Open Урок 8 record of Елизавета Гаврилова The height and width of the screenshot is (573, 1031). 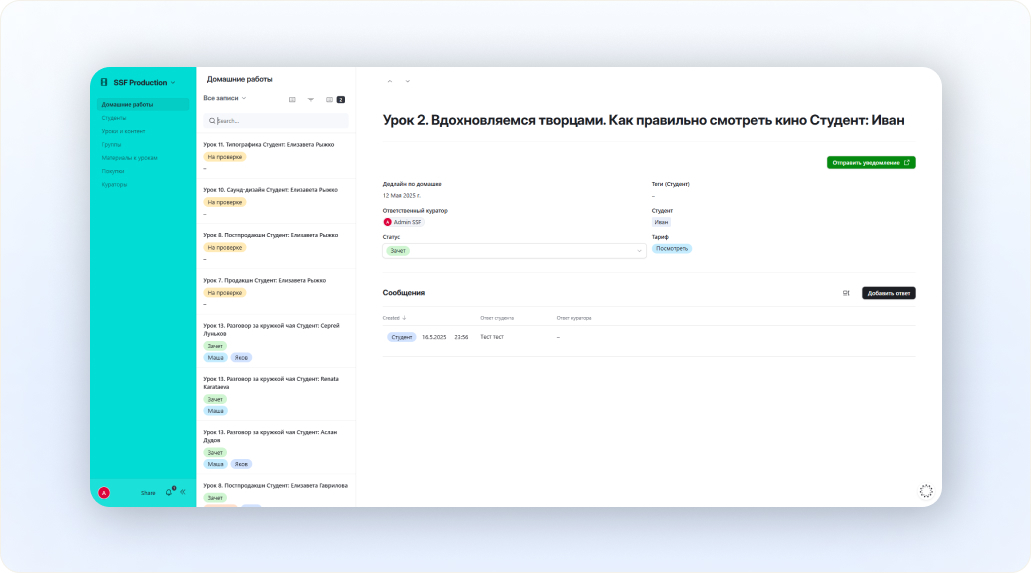pos(276,491)
